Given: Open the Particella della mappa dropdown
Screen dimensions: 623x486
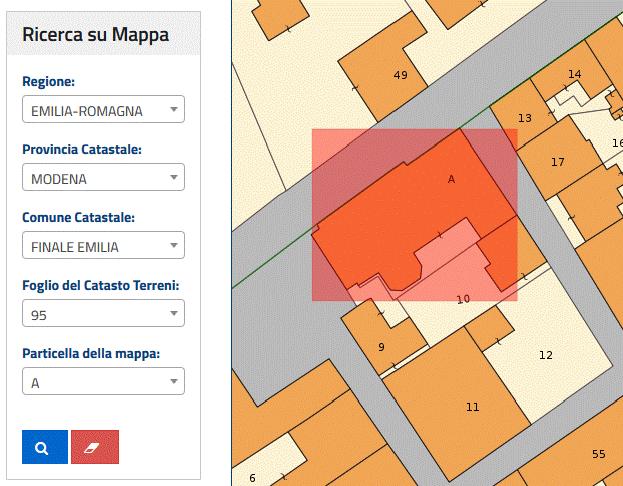Looking at the screenshot, I should 103,381.
